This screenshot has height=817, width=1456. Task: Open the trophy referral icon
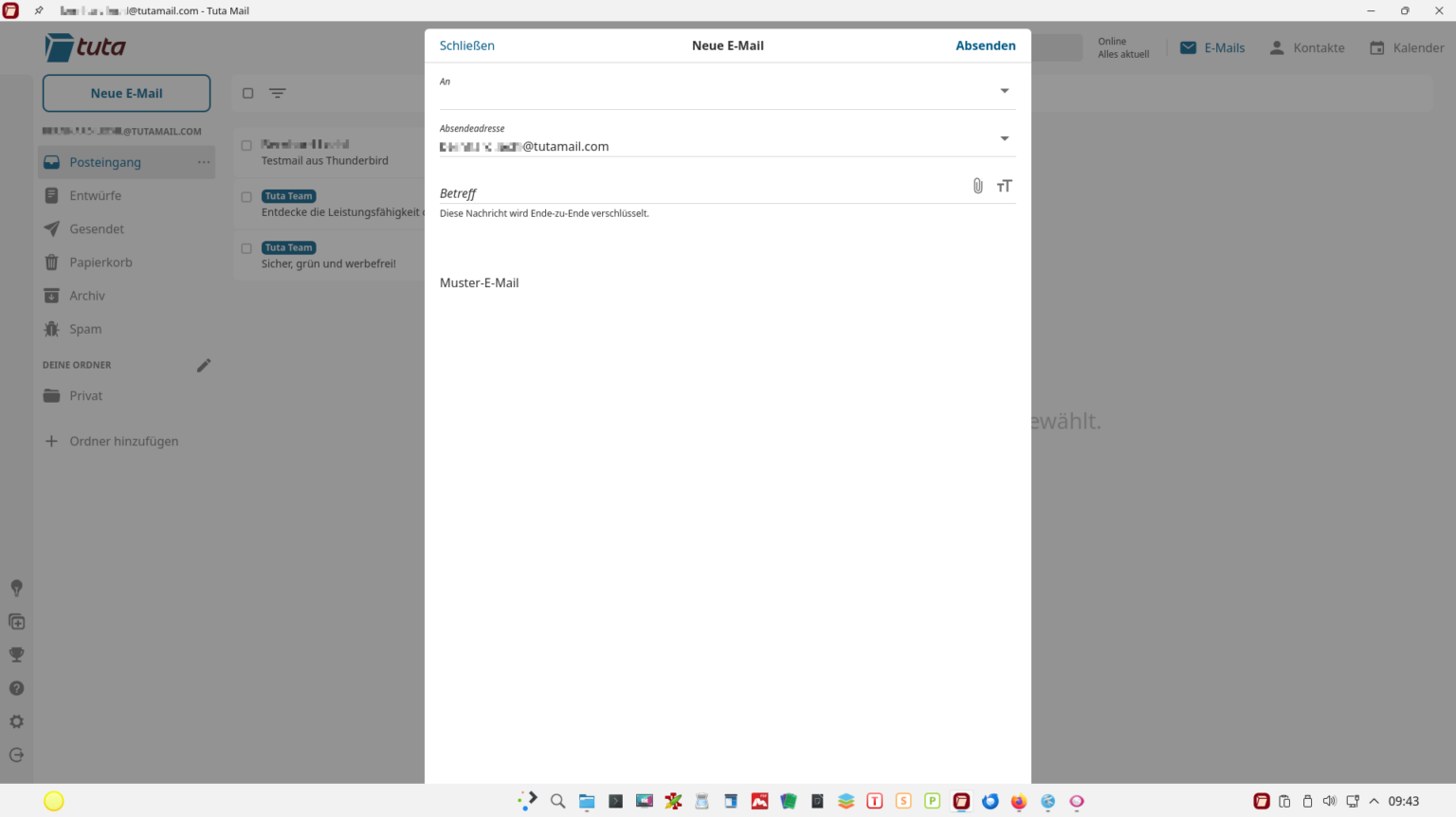click(x=16, y=654)
